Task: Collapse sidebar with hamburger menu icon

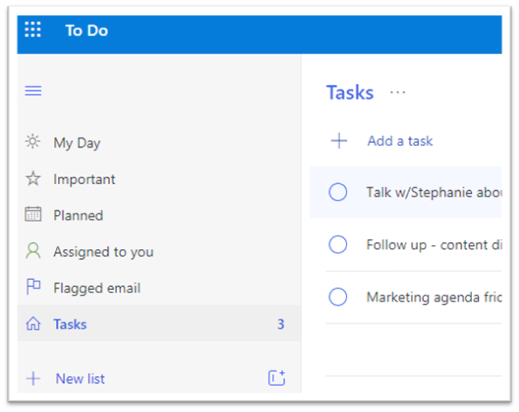Action: point(33,91)
